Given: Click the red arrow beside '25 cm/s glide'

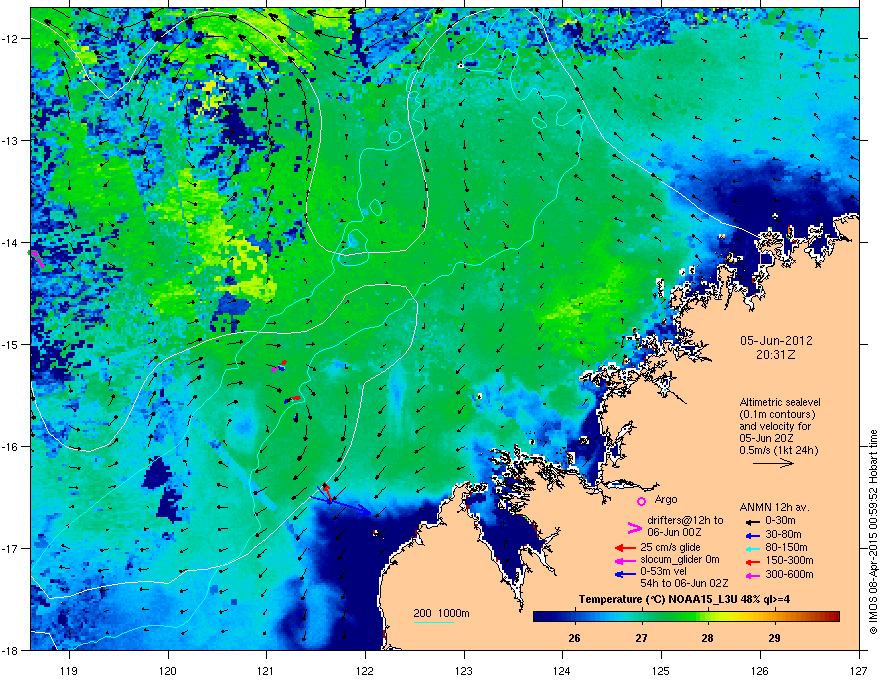Looking at the screenshot, I should (x=625, y=548).
